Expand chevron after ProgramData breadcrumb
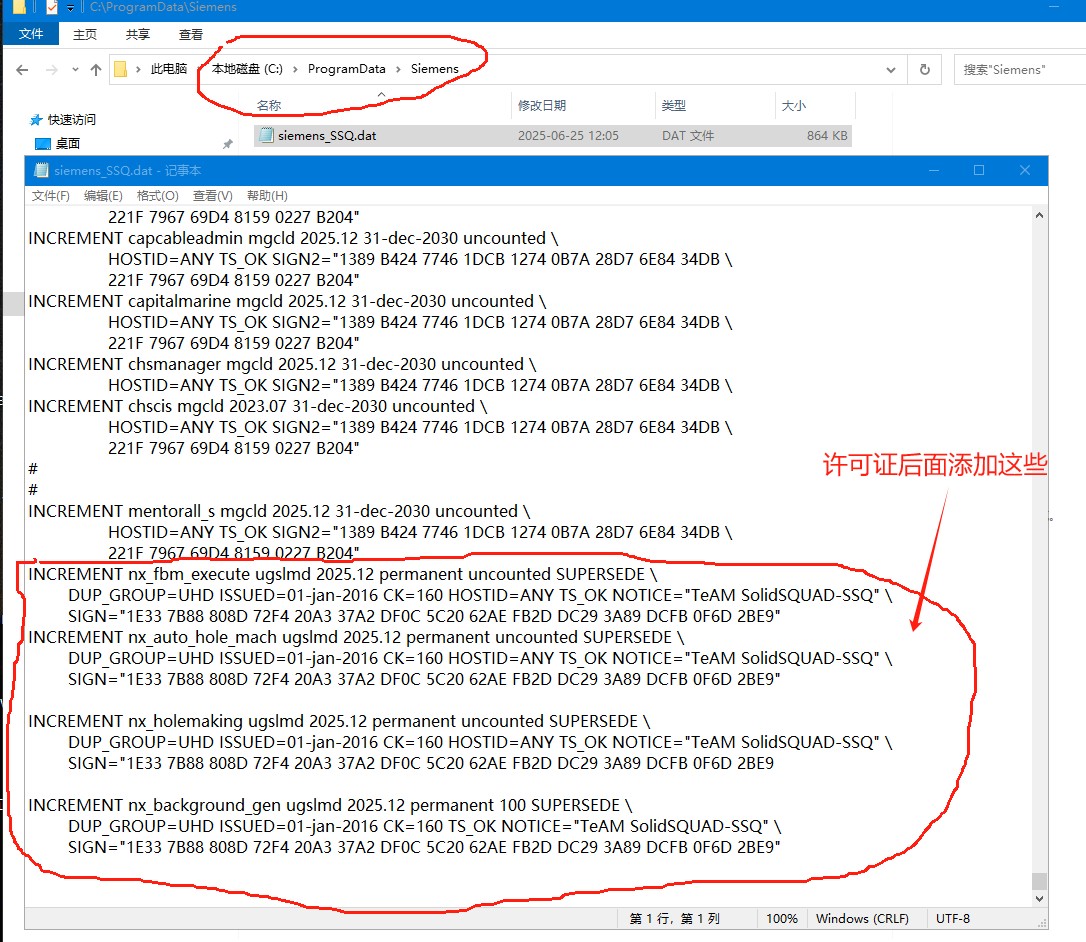This screenshot has height=942, width=1086. pos(398,69)
